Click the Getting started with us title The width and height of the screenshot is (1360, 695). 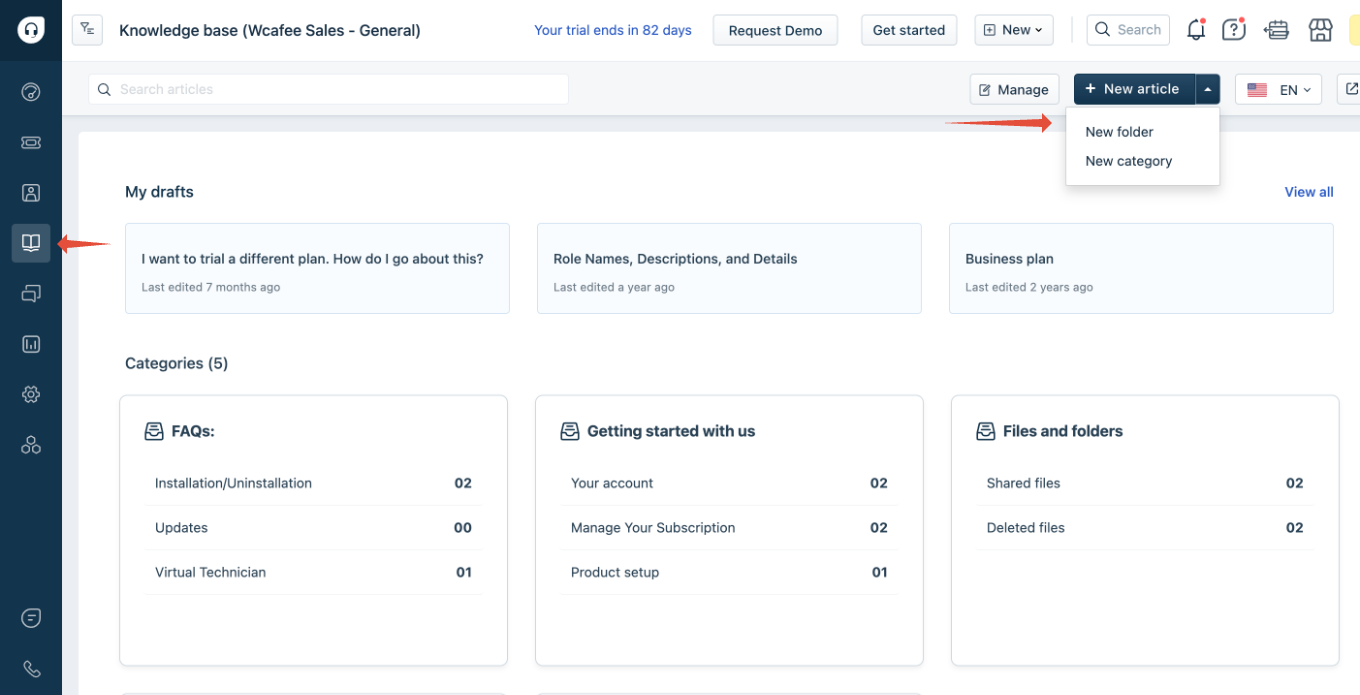(x=671, y=431)
